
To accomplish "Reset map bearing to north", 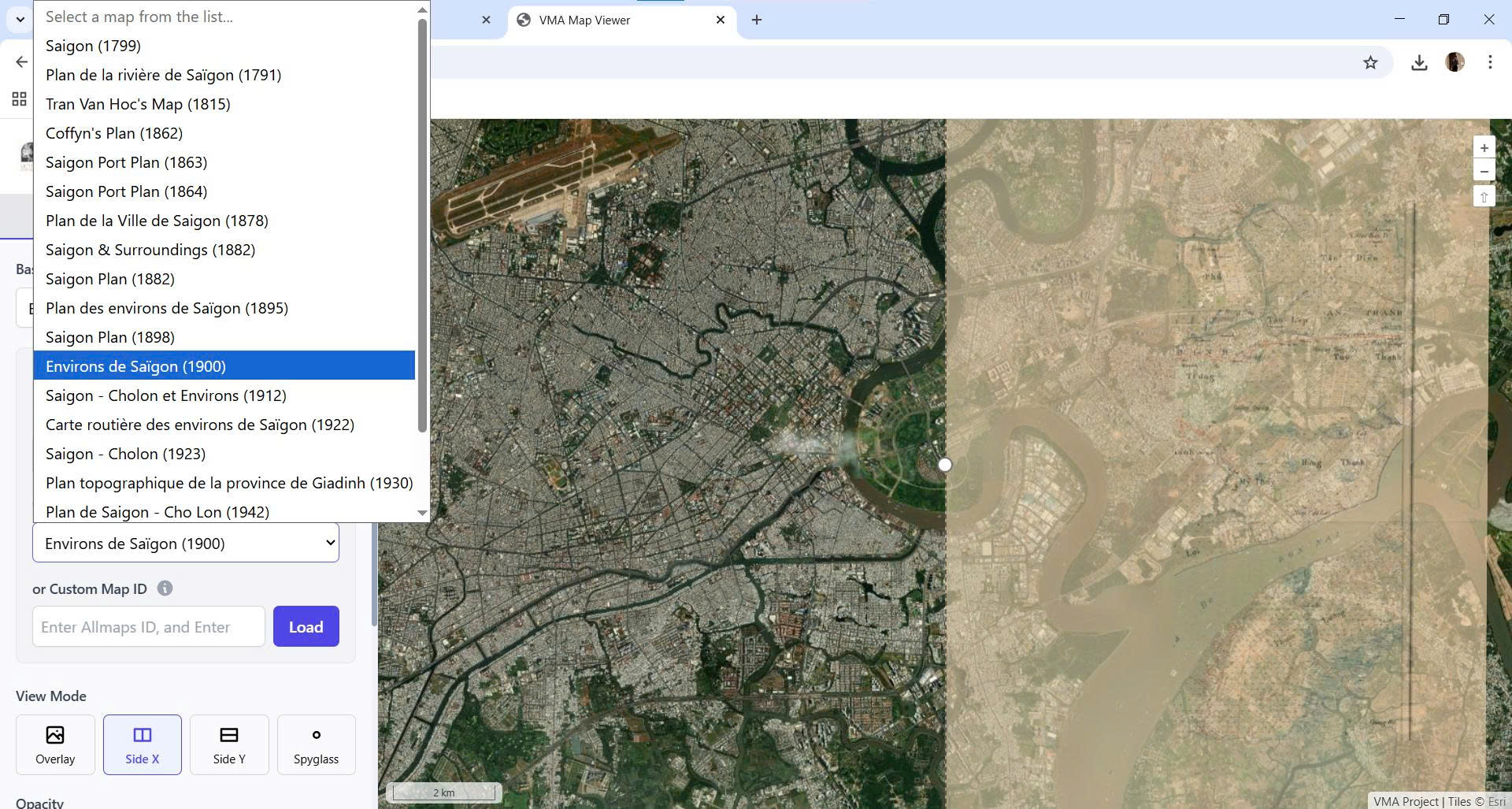I will (x=1484, y=197).
